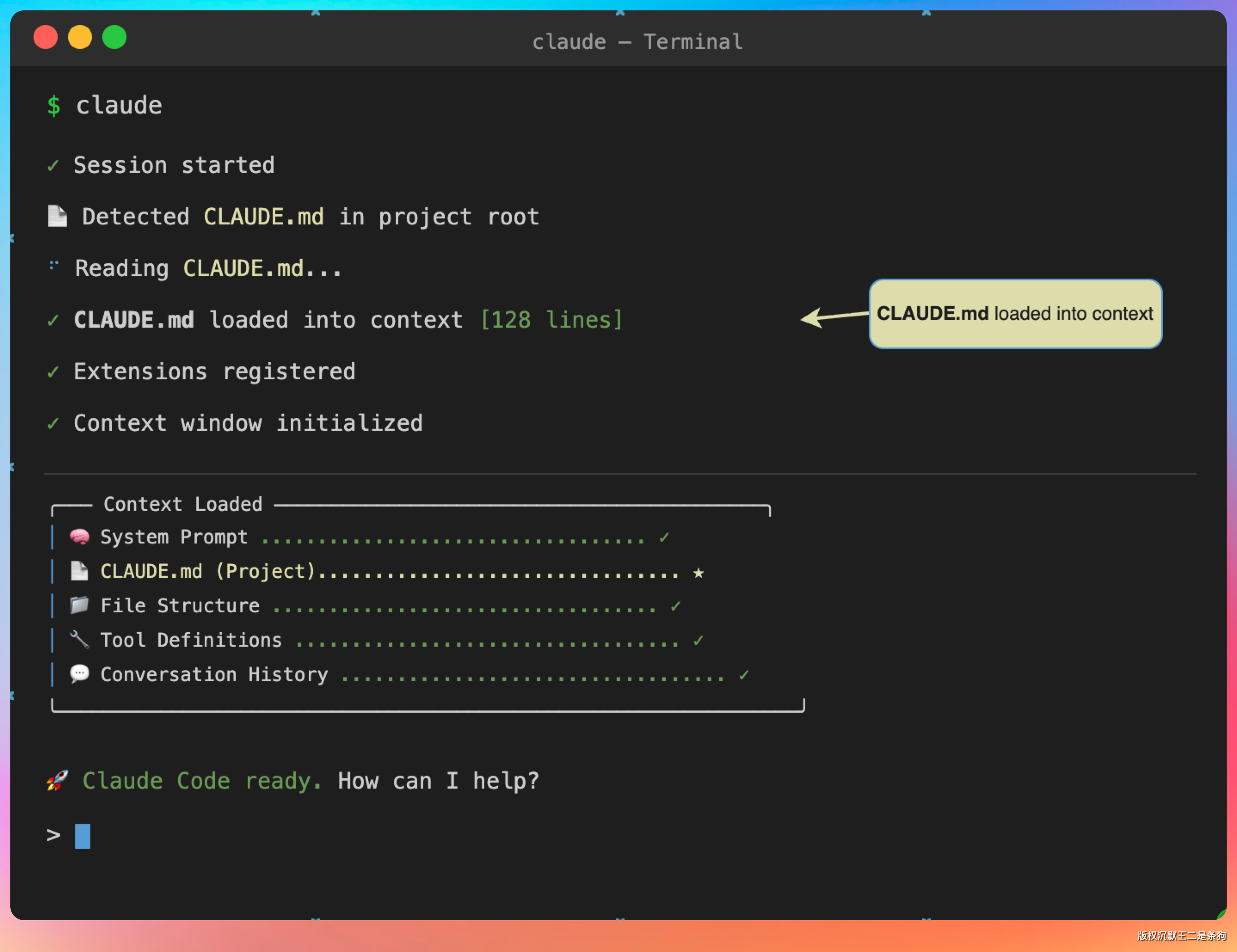
Task: Click the 'Context Loaded' box heading
Action: click(183, 504)
